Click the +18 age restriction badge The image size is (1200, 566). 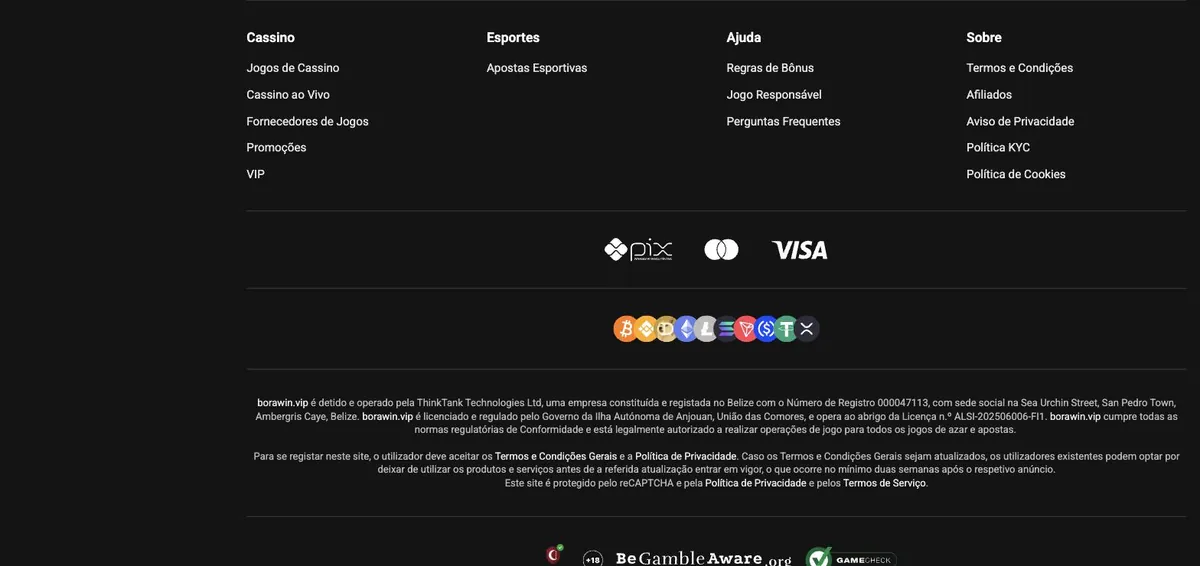click(593, 559)
